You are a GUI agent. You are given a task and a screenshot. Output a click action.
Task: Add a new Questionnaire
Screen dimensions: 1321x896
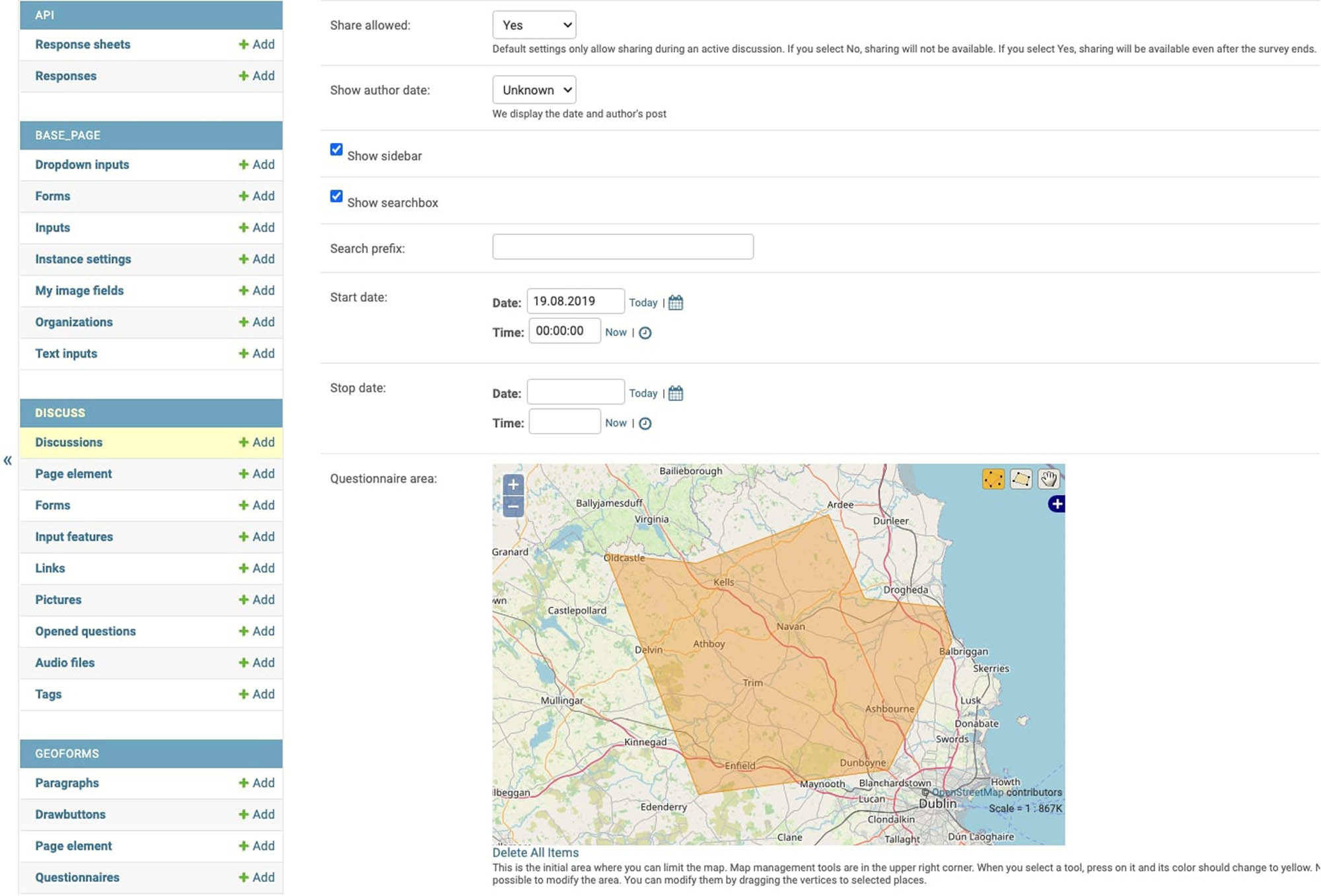(256, 878)
